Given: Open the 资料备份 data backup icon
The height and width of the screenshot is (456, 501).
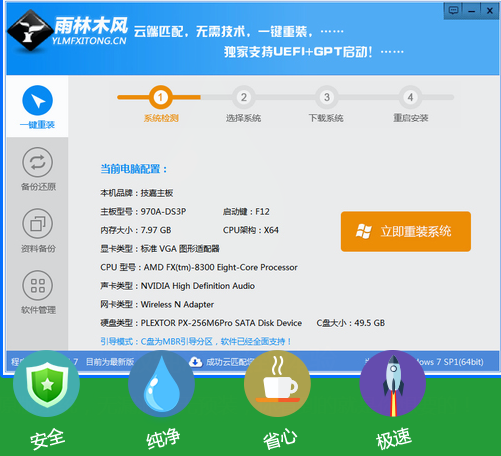Looking at the screenshot, I should coord(37,224).
